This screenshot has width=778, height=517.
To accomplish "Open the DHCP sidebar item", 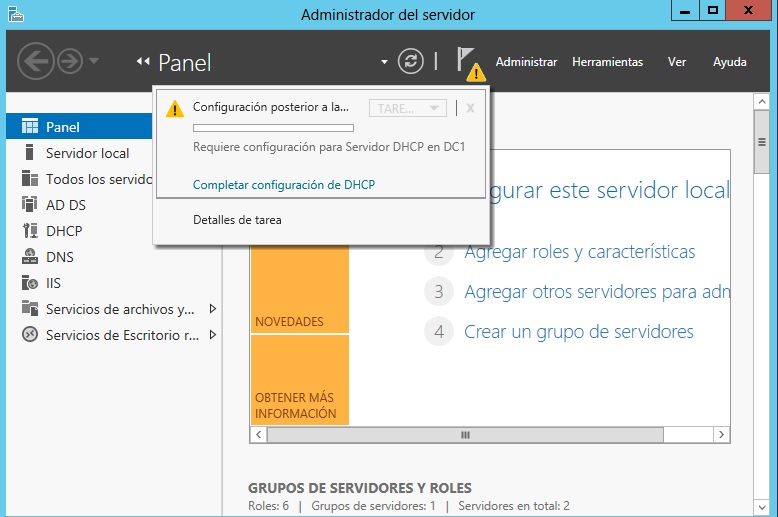I will (64, 231).
